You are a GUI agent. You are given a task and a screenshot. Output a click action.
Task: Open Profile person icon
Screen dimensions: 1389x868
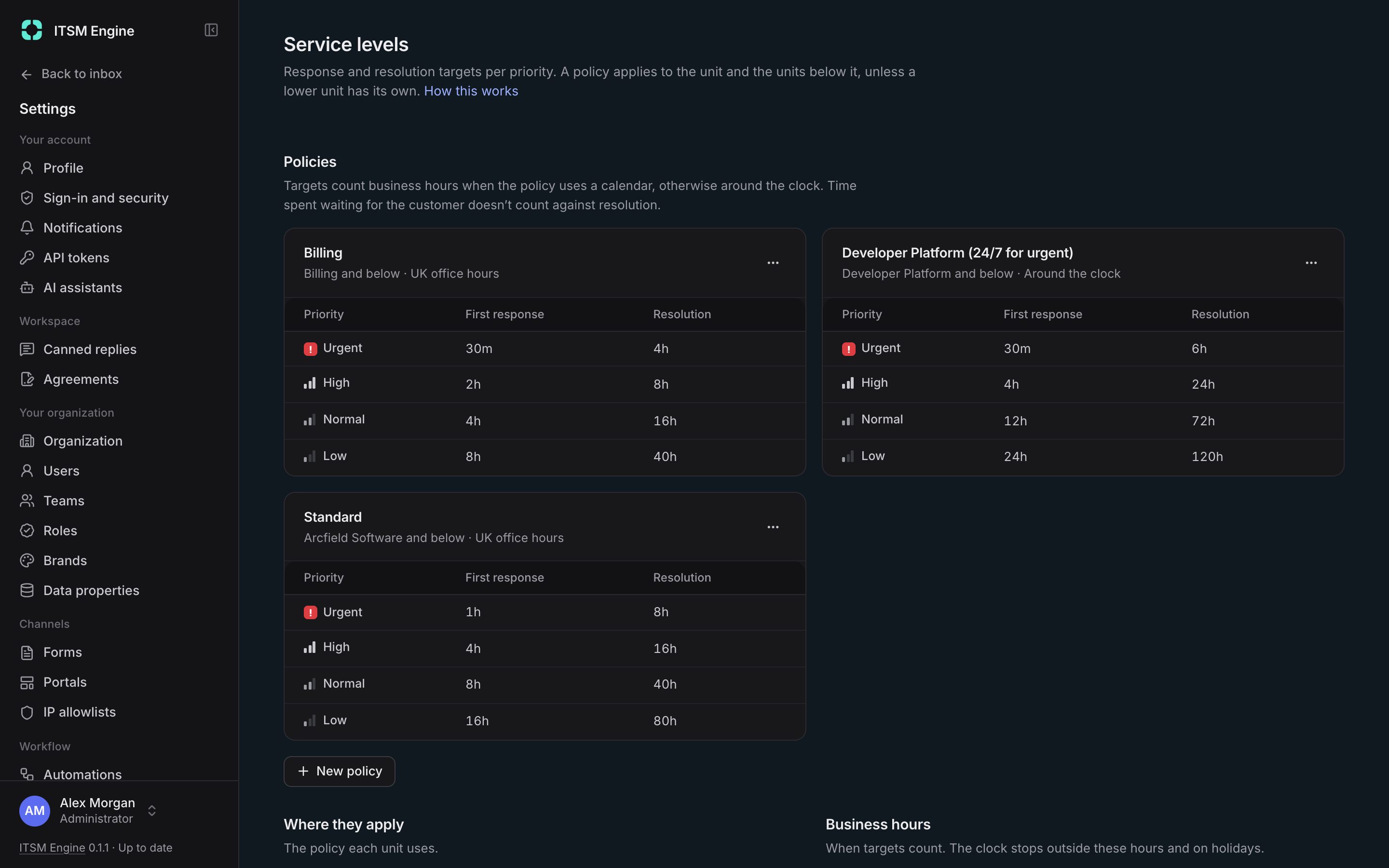coord(27,168)
